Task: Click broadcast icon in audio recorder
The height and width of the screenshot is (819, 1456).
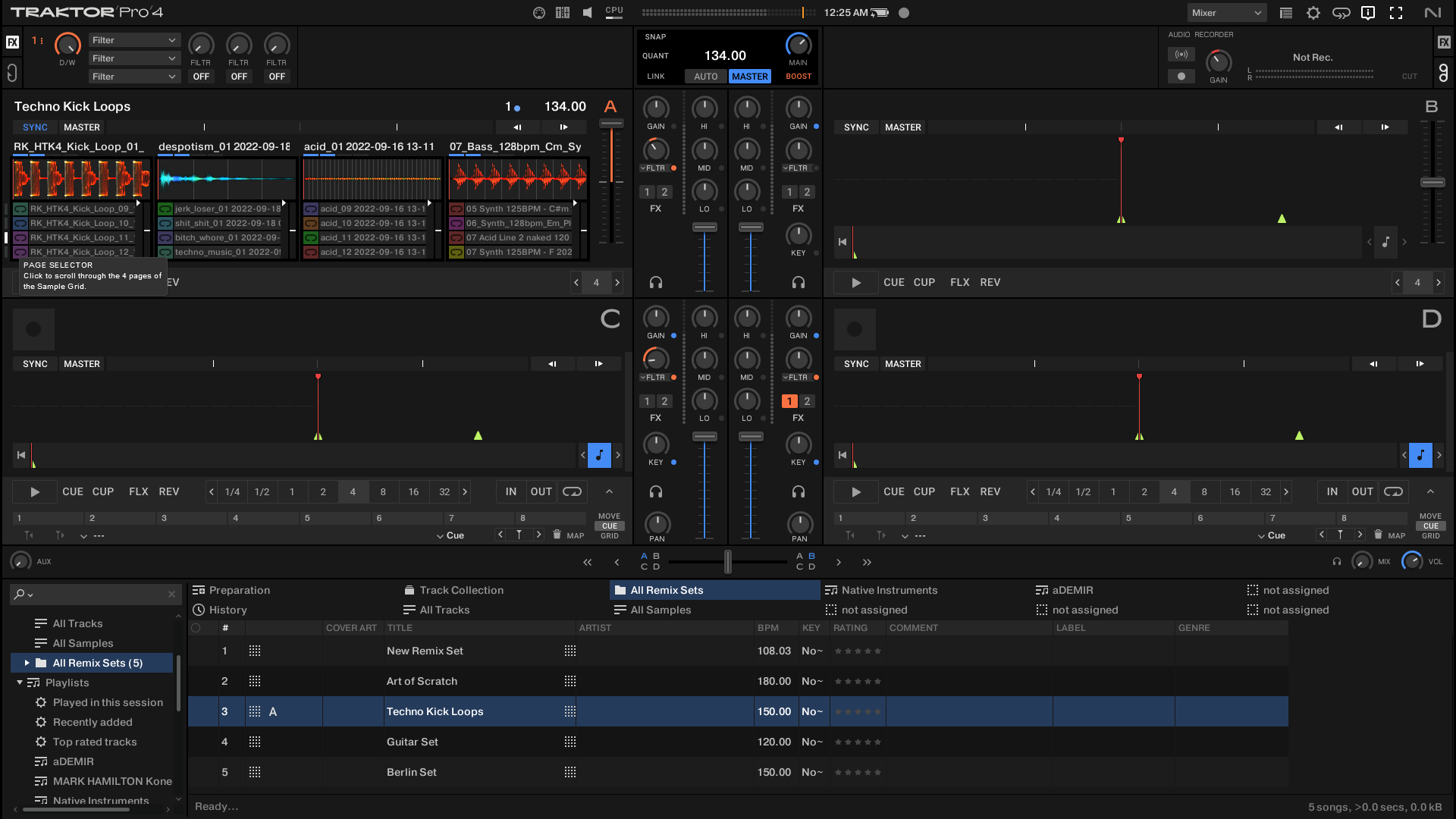Action: pos(1181,55)
